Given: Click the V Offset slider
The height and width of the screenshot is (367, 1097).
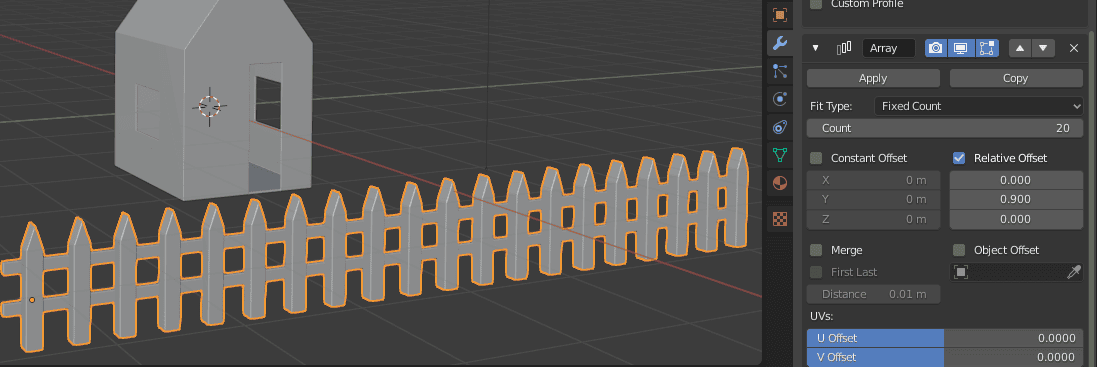Looking at the screenshot, I should pos(944,357).
